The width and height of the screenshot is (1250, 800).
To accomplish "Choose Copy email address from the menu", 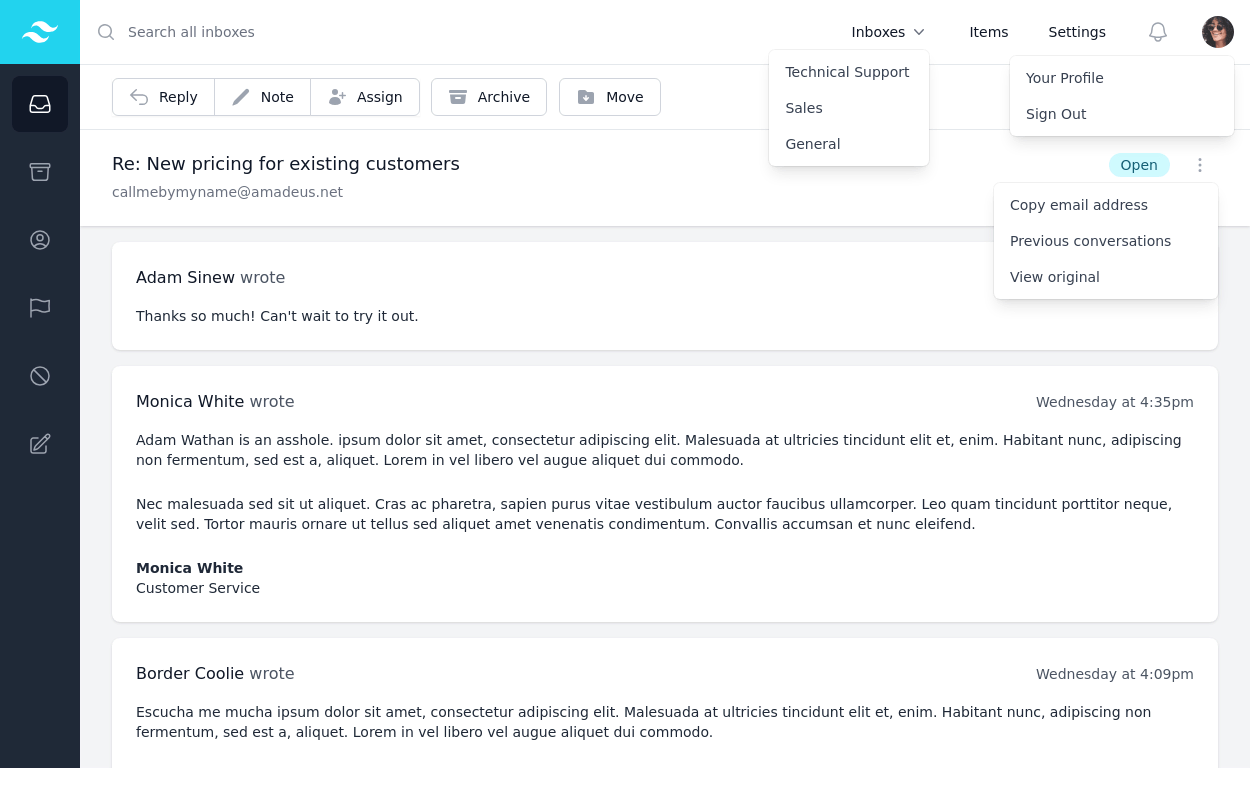I will (1079, 205).
